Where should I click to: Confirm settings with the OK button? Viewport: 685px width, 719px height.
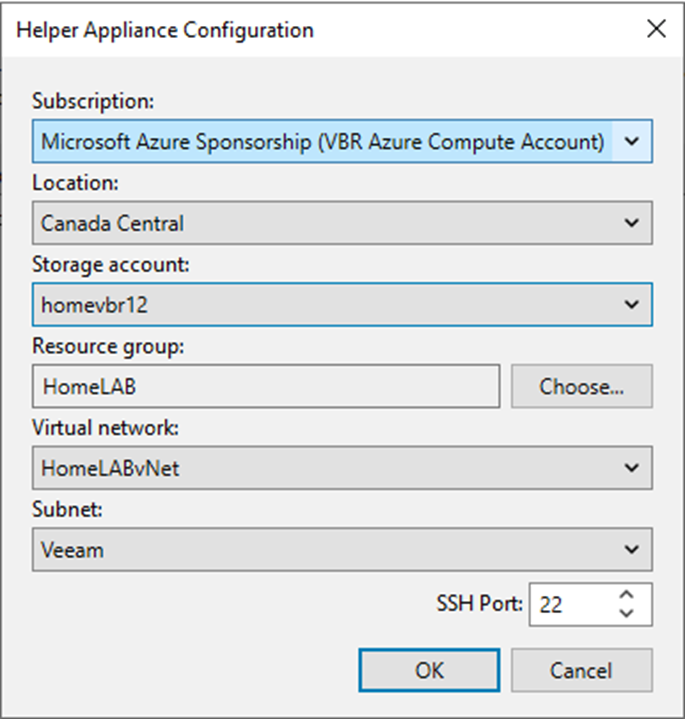pos(429,670)
